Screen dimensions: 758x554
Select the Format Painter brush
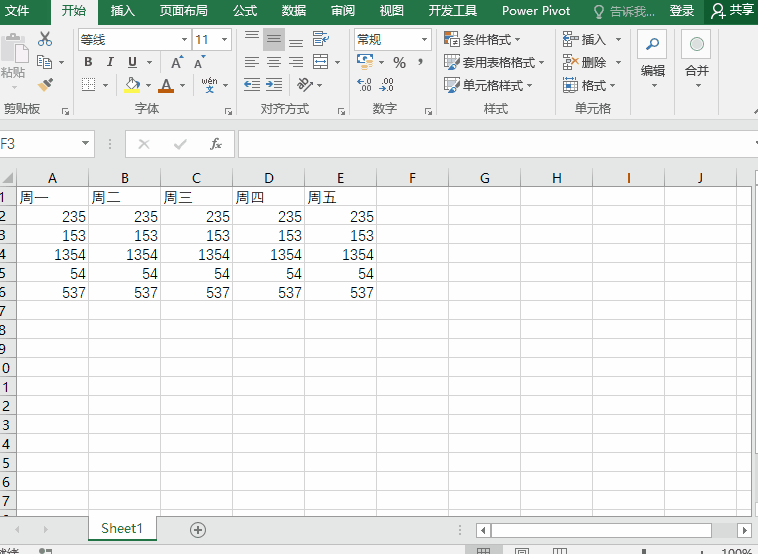point(45,85)
